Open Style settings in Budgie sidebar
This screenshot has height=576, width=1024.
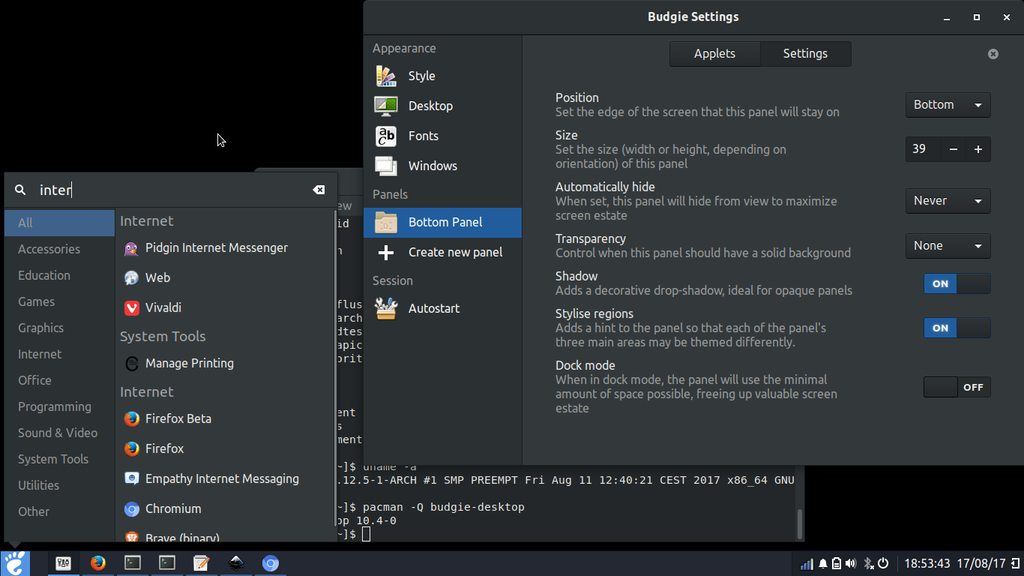pos(420,75)
